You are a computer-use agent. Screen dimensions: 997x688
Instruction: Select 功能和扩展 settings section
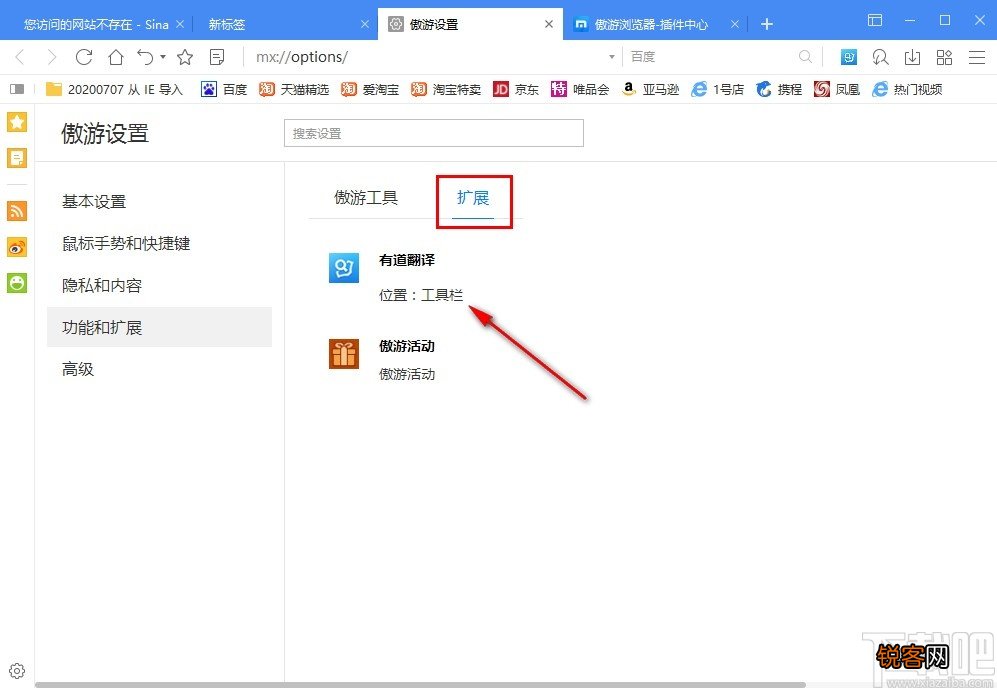[x=159, y=327]
